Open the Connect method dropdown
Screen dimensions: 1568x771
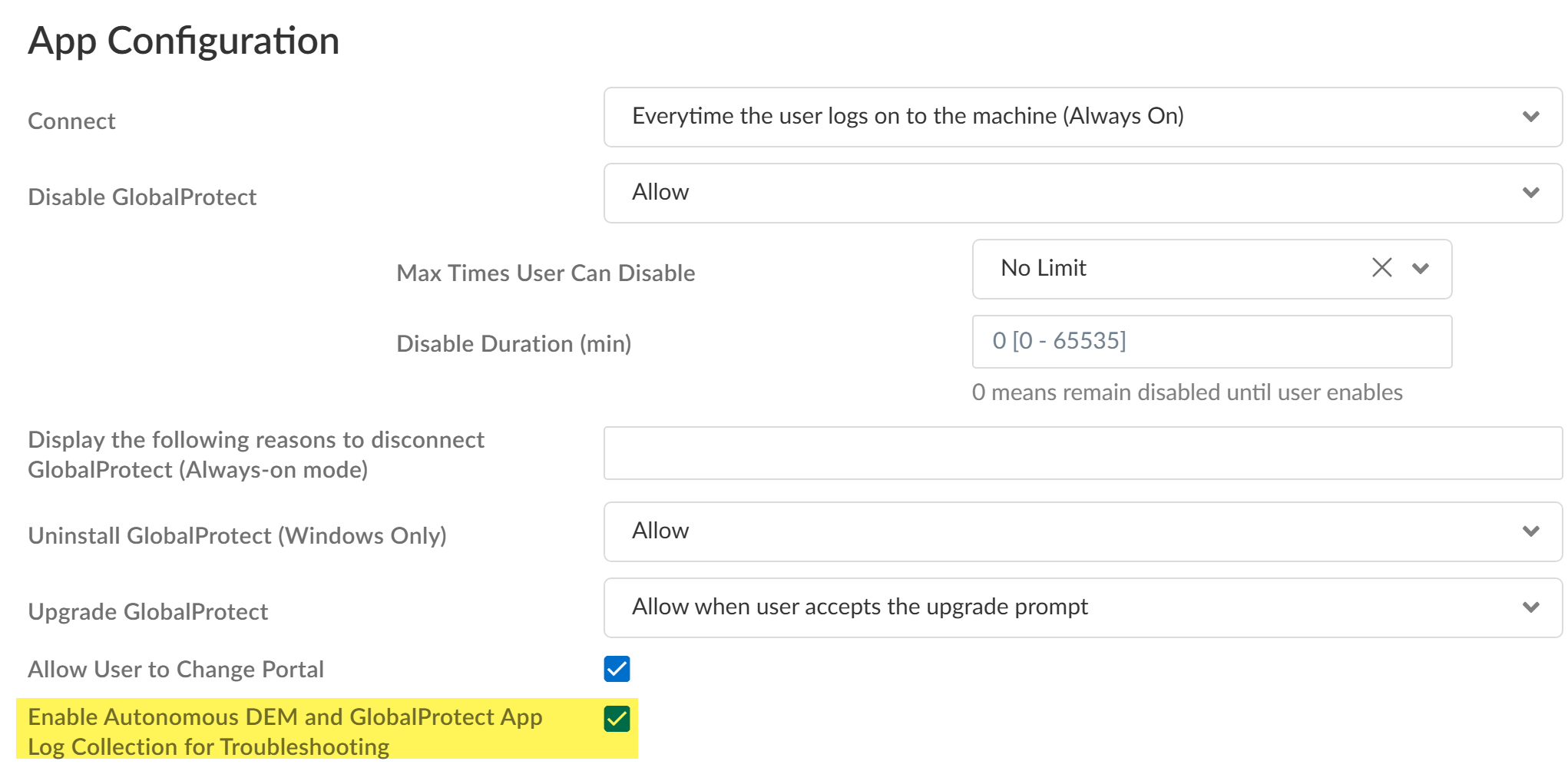pyautogui.click(x=1075, y=117)
